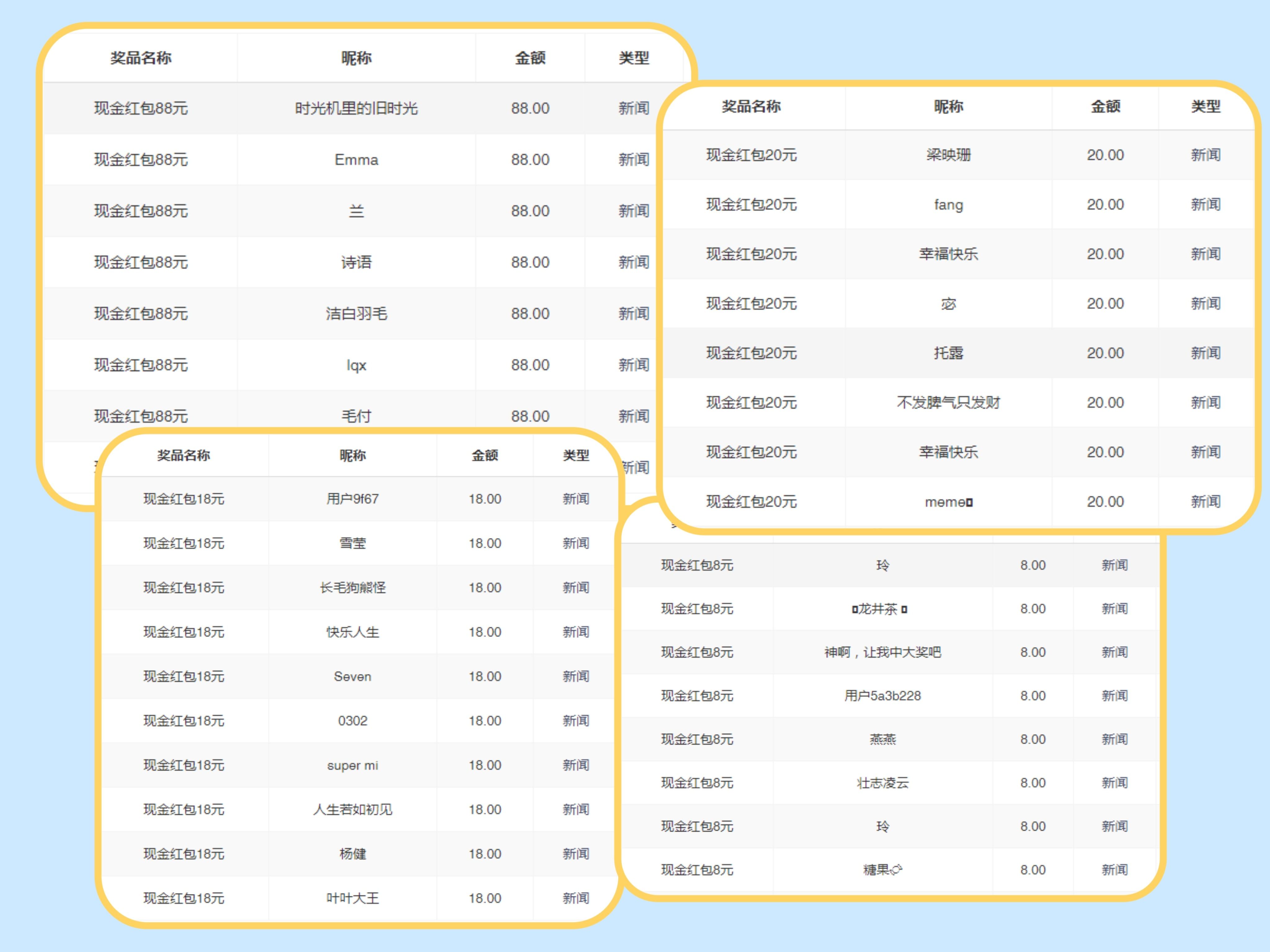Click 类型 header in 20元 table
The width and height of the screenshot is (1270, 952).
[1205, 106]
